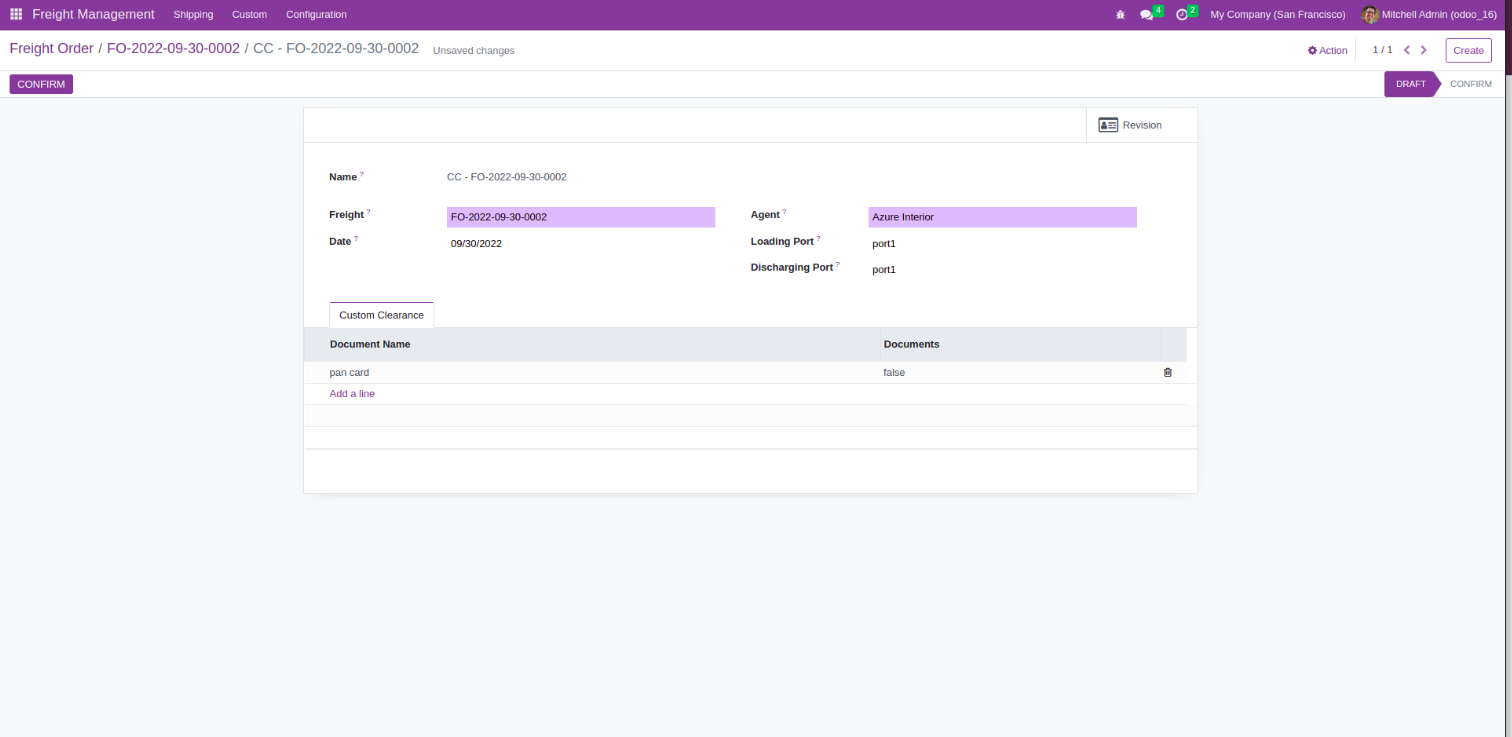Click the Add a line link
The width and height of the screenshot is (1512, 737).
(x=352, y=394)
